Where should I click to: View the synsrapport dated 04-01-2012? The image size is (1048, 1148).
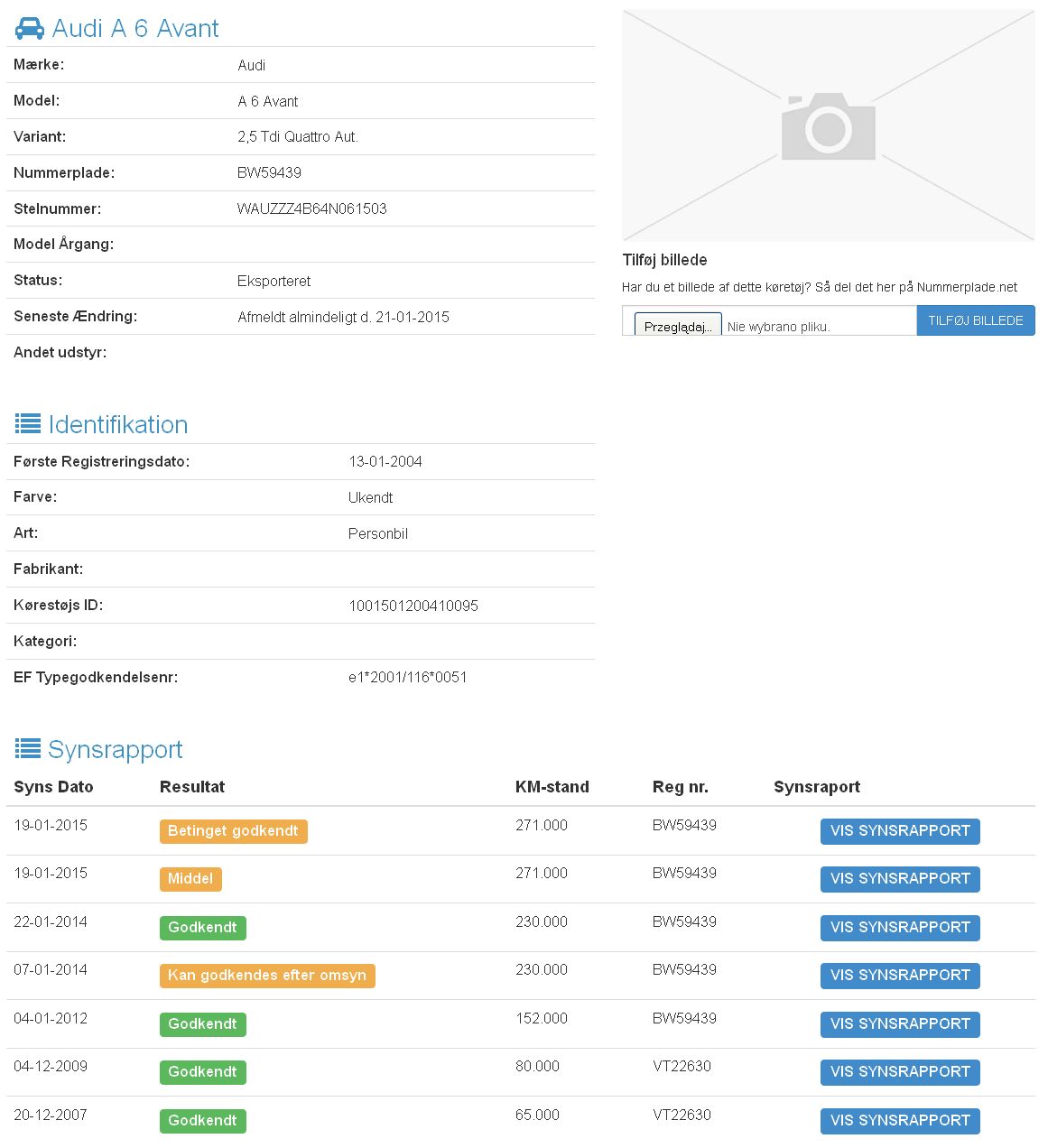point(900,1024)
